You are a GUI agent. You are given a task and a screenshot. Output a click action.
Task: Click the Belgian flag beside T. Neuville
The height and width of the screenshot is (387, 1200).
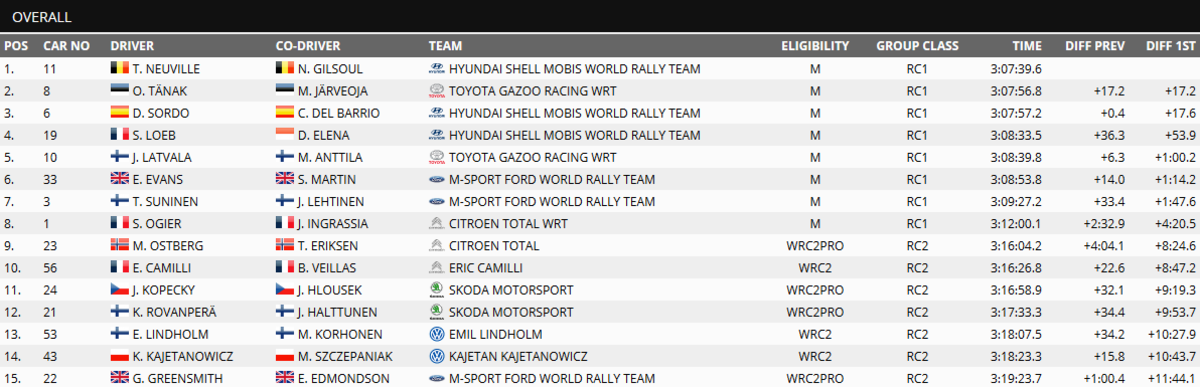click(119, 69)
